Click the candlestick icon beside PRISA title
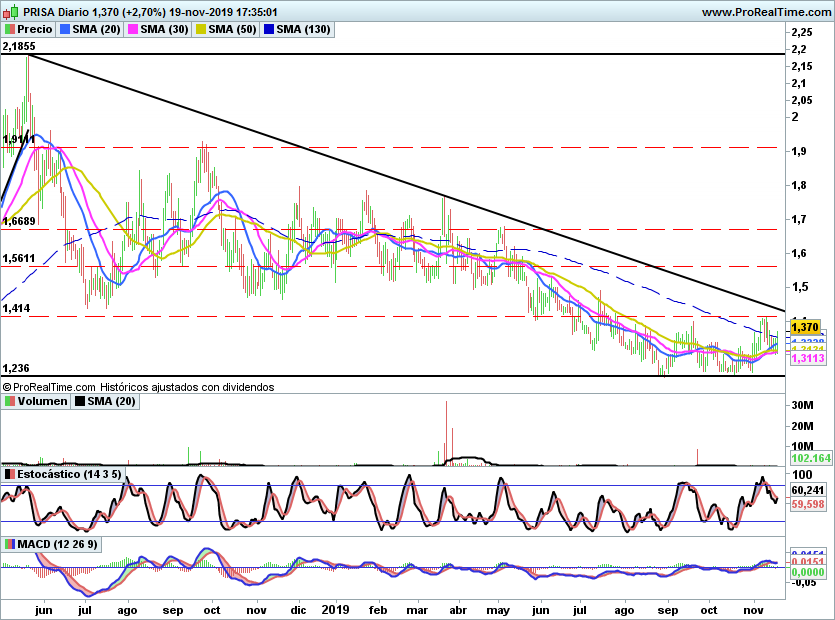 9,12
